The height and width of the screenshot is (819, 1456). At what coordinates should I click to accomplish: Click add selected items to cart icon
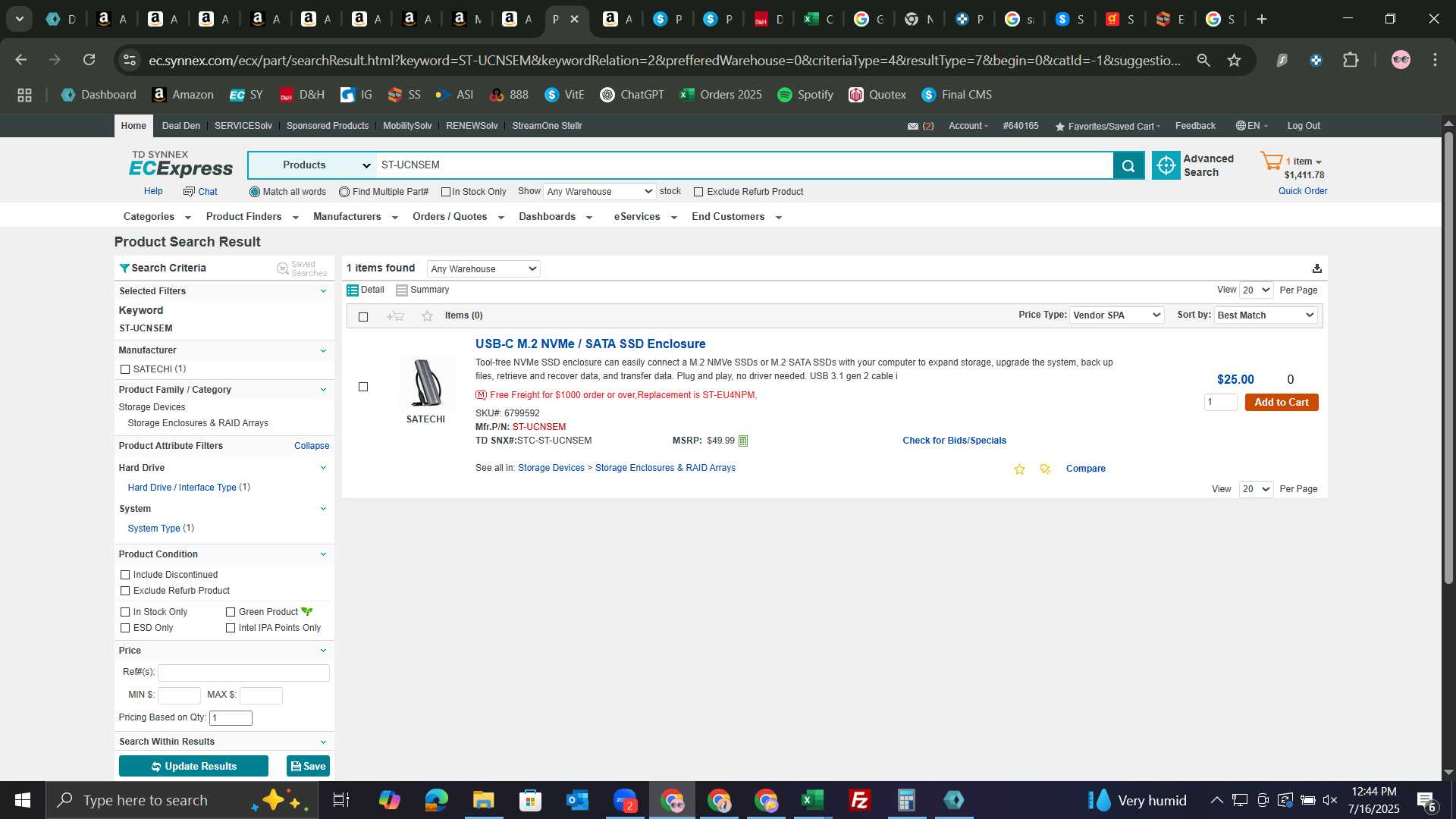pos(395,316)
